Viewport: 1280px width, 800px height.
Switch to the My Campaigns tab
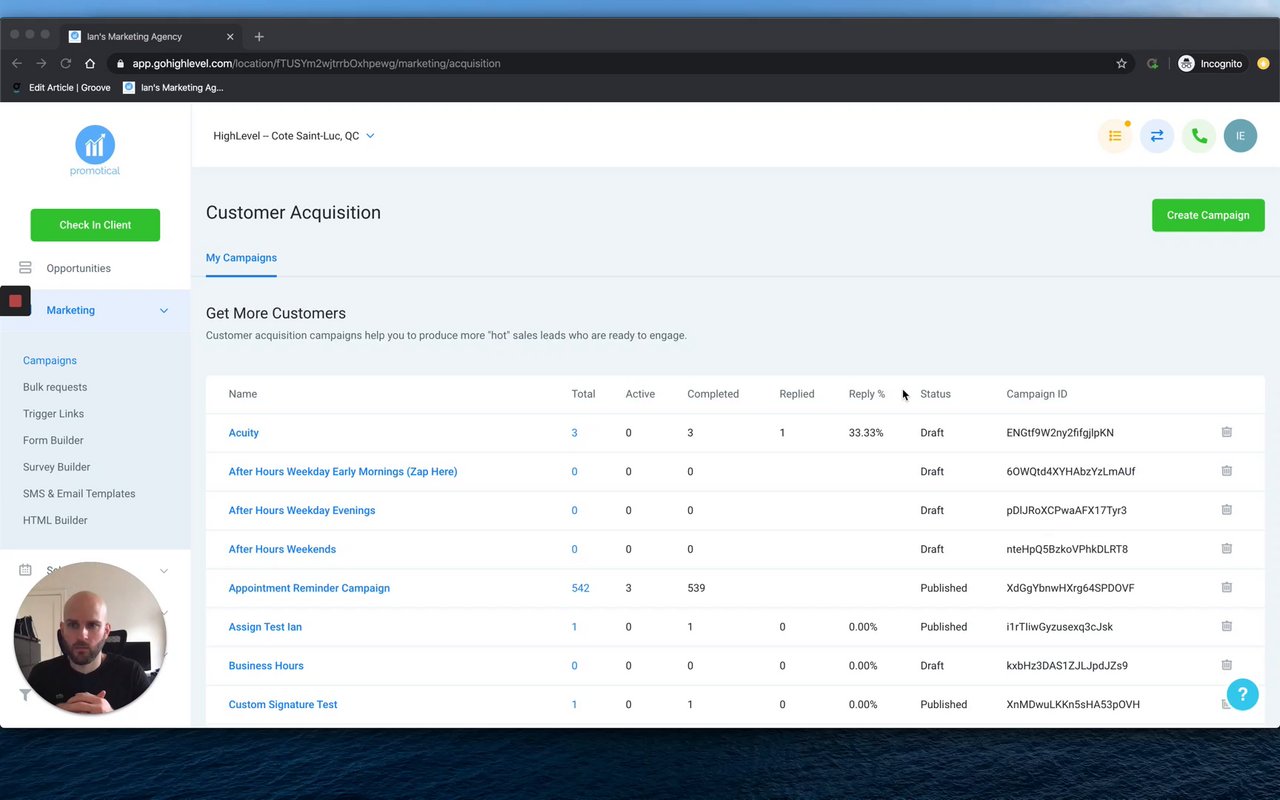[241, 258]
